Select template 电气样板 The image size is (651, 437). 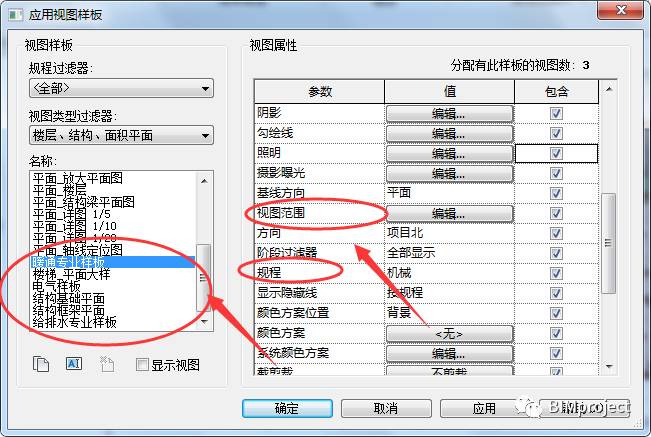click(x=56, y=286)
